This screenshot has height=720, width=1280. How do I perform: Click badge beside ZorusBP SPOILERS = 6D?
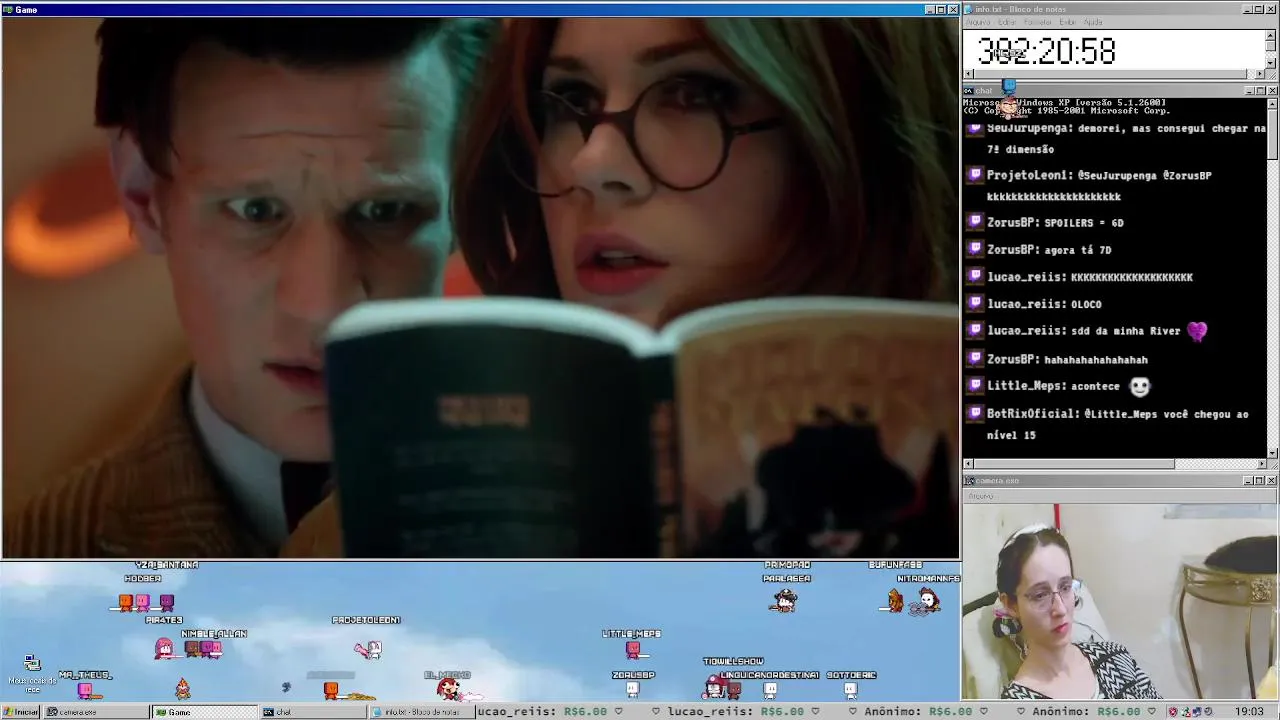coord(975,222)
